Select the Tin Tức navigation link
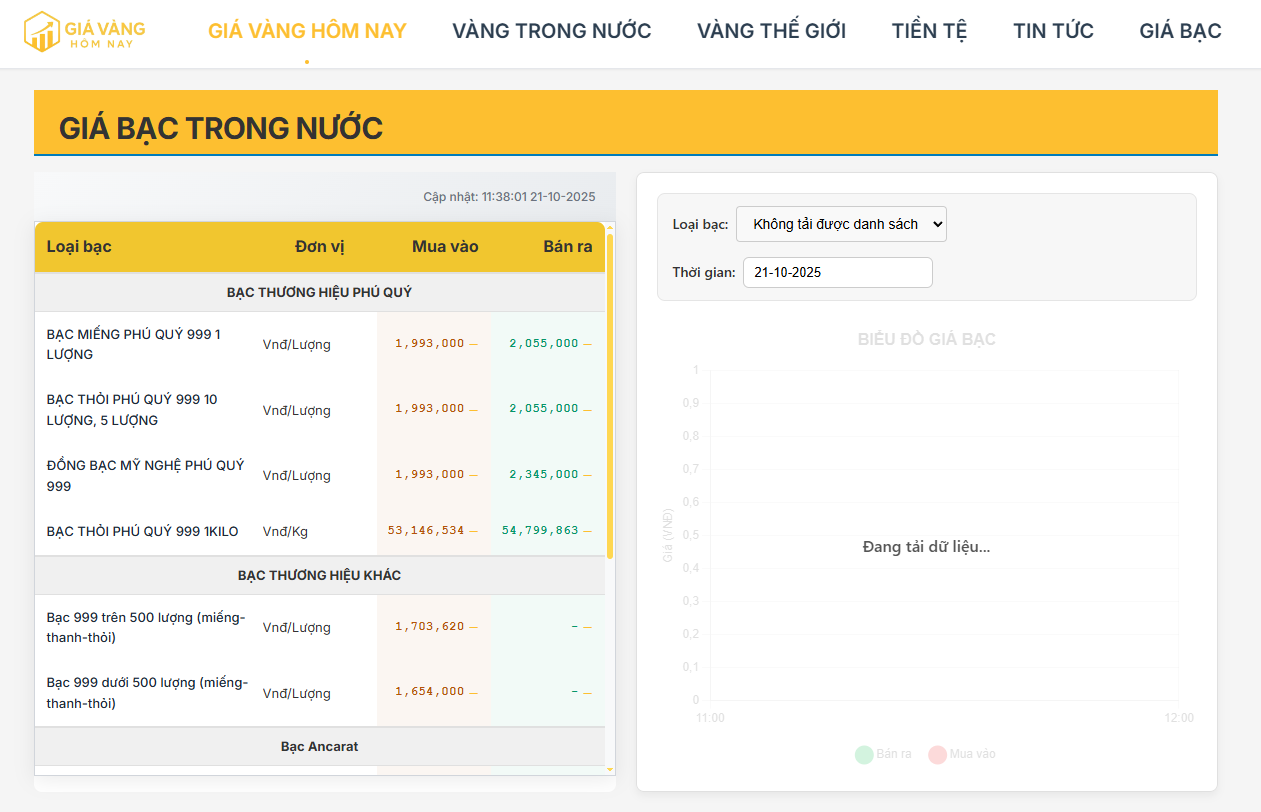The height and width of the screenshot is (812, 1261). 1053,31
